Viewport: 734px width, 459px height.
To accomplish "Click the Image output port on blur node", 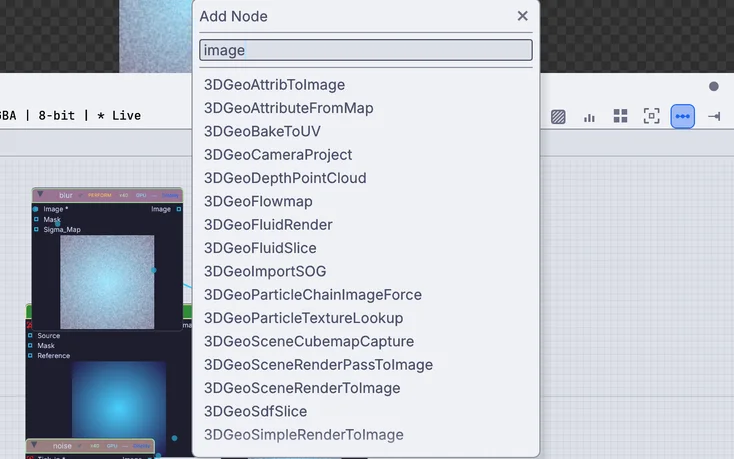I will click(x=179, y=209).
